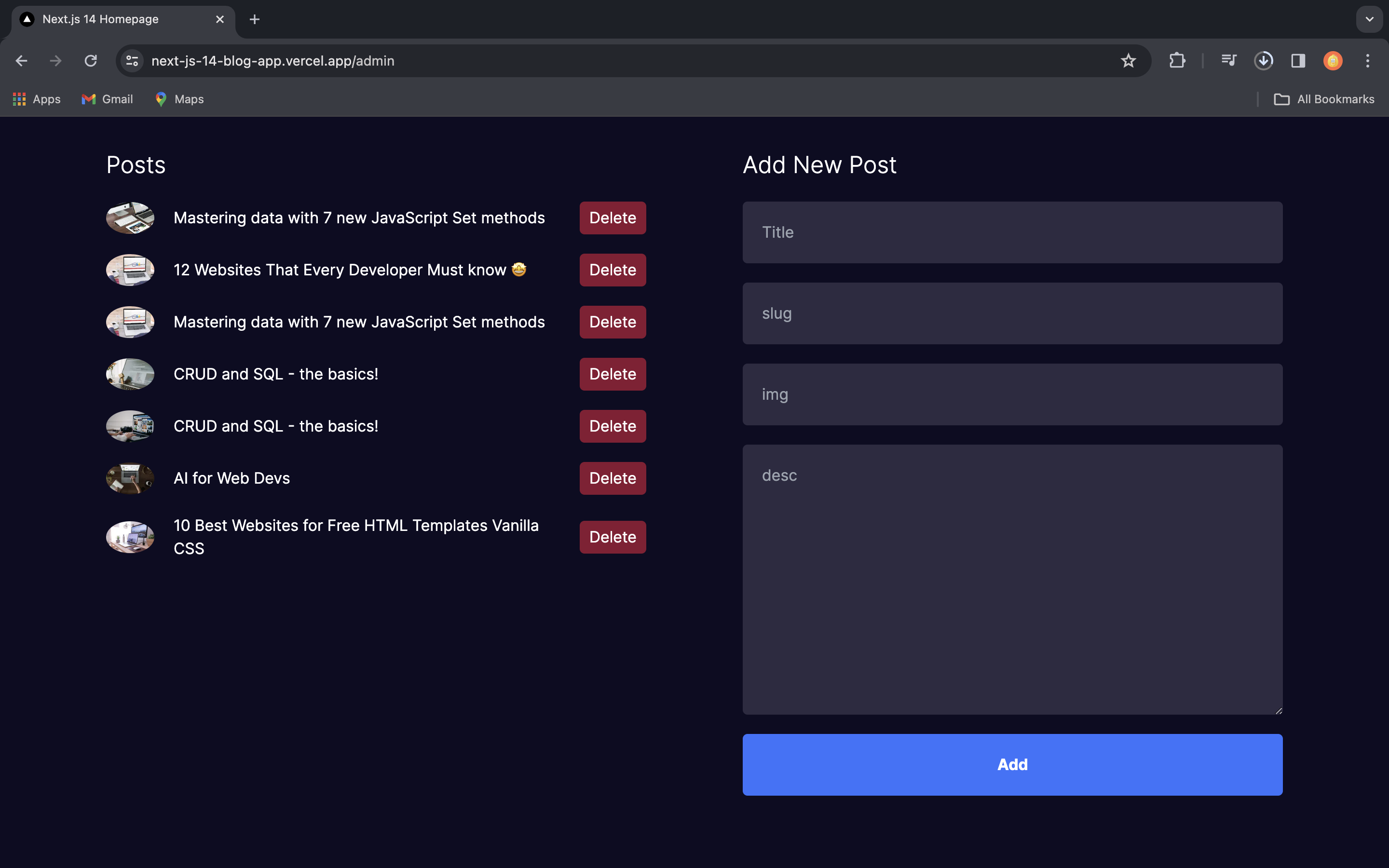This screenshot has height=868, width=1389.
Task: Delete the 12 Websites post
Action: [613, 270]
